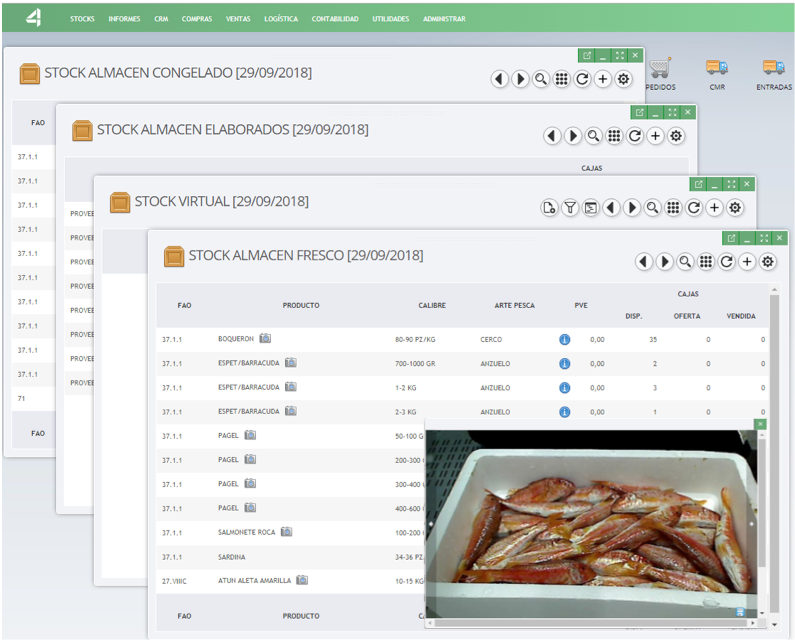The image size is (795, 642).
Task: Sort by PRODUCTO column header
Action: [300, 305]
